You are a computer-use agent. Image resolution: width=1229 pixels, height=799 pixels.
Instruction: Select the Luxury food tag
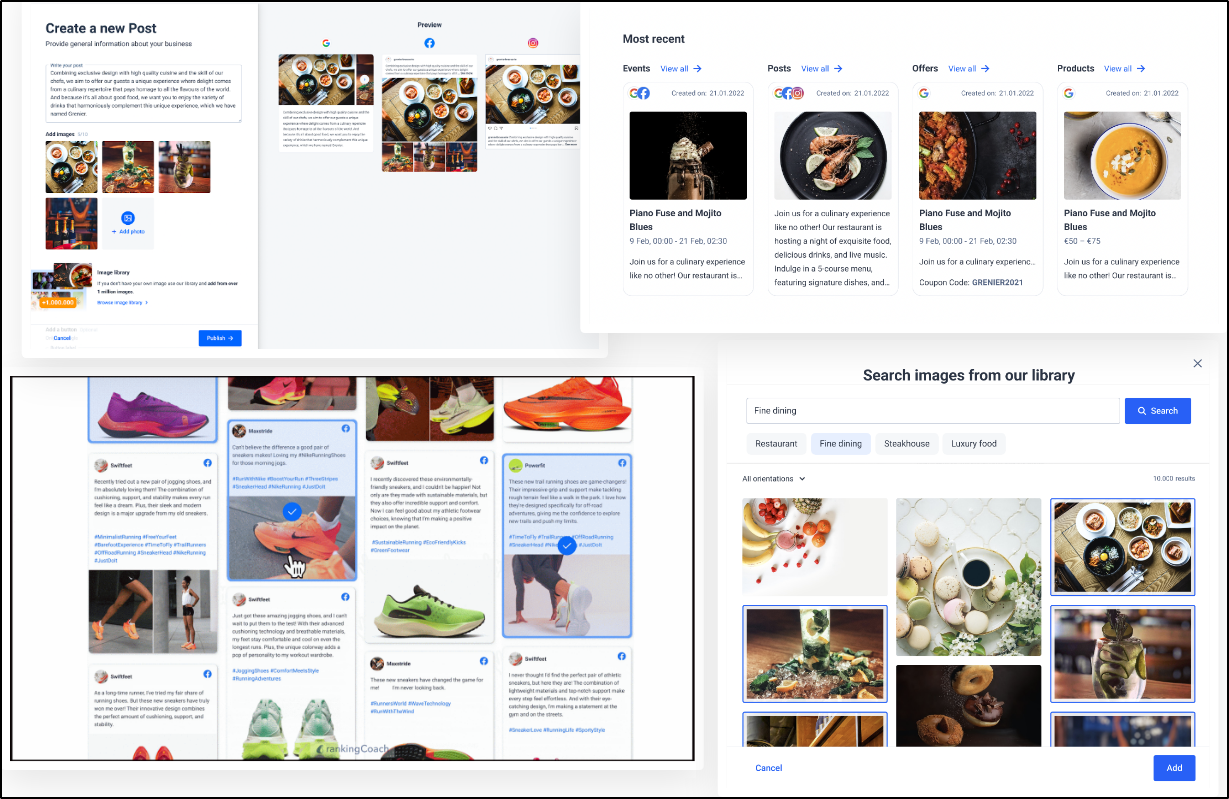point(973,444)
